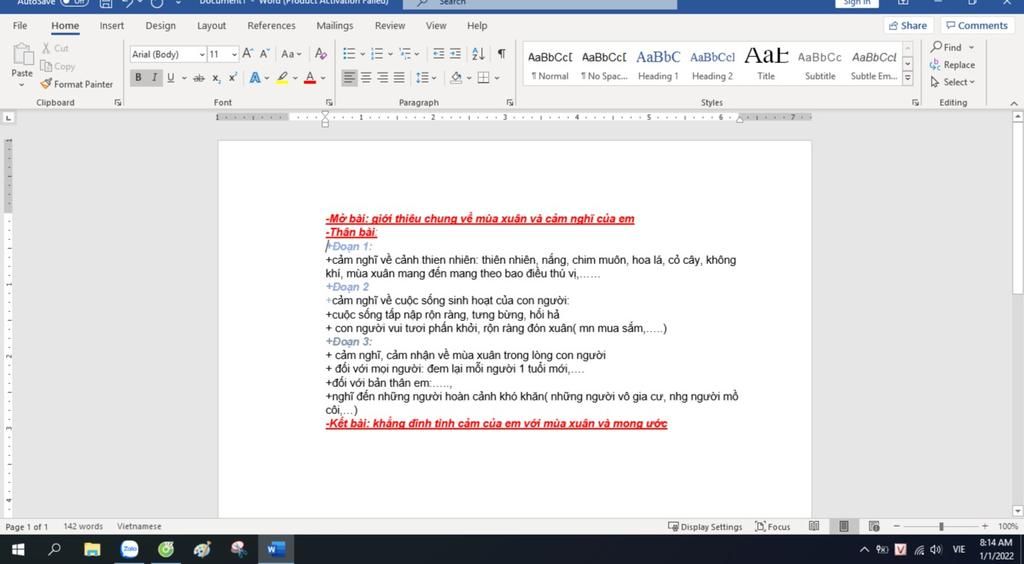1024x564 pixels.
Task: Decrease paragraph indent
Action: click(x=439, y=54)
